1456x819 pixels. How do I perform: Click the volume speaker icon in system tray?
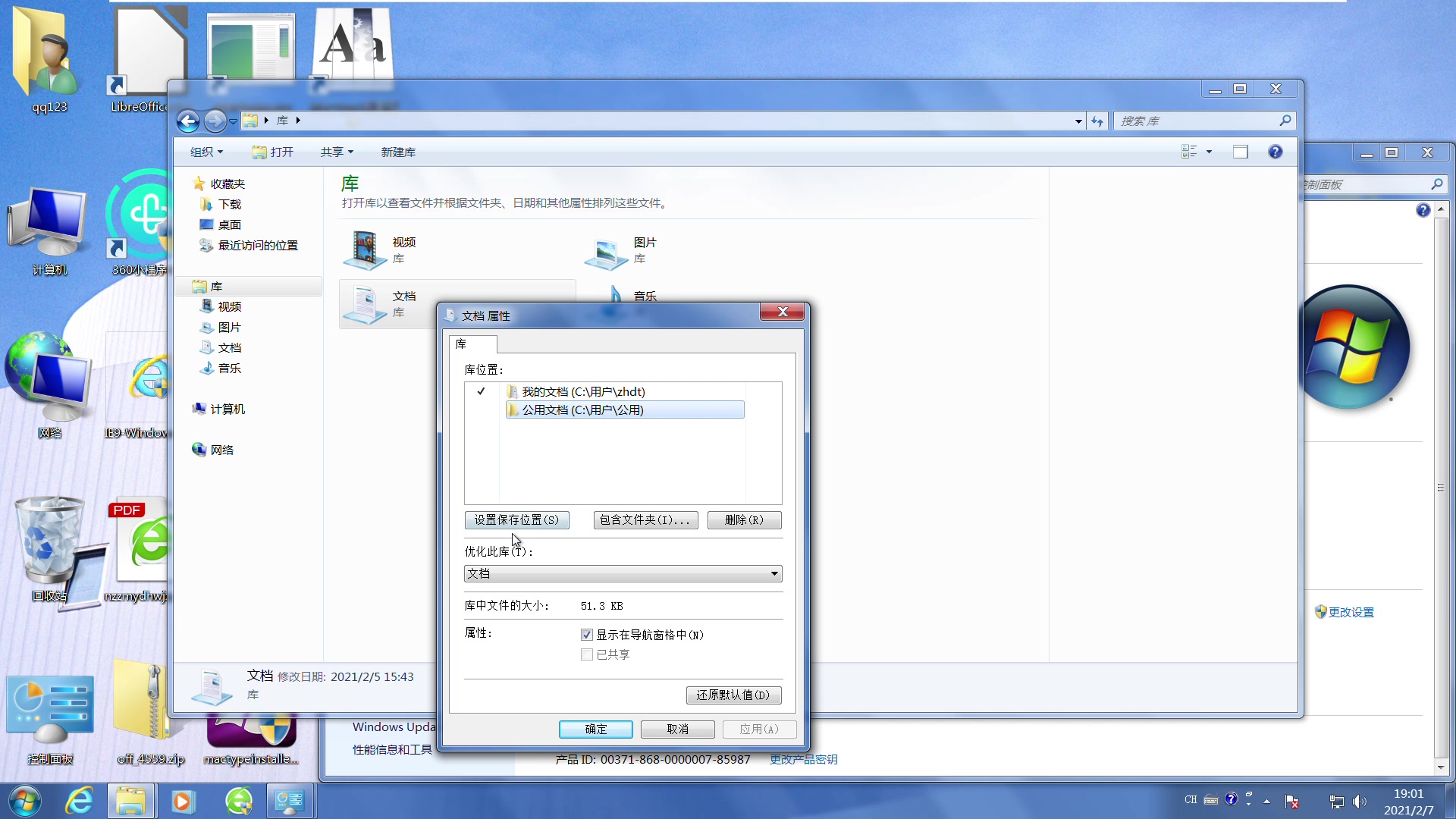tap(1359, 801)
